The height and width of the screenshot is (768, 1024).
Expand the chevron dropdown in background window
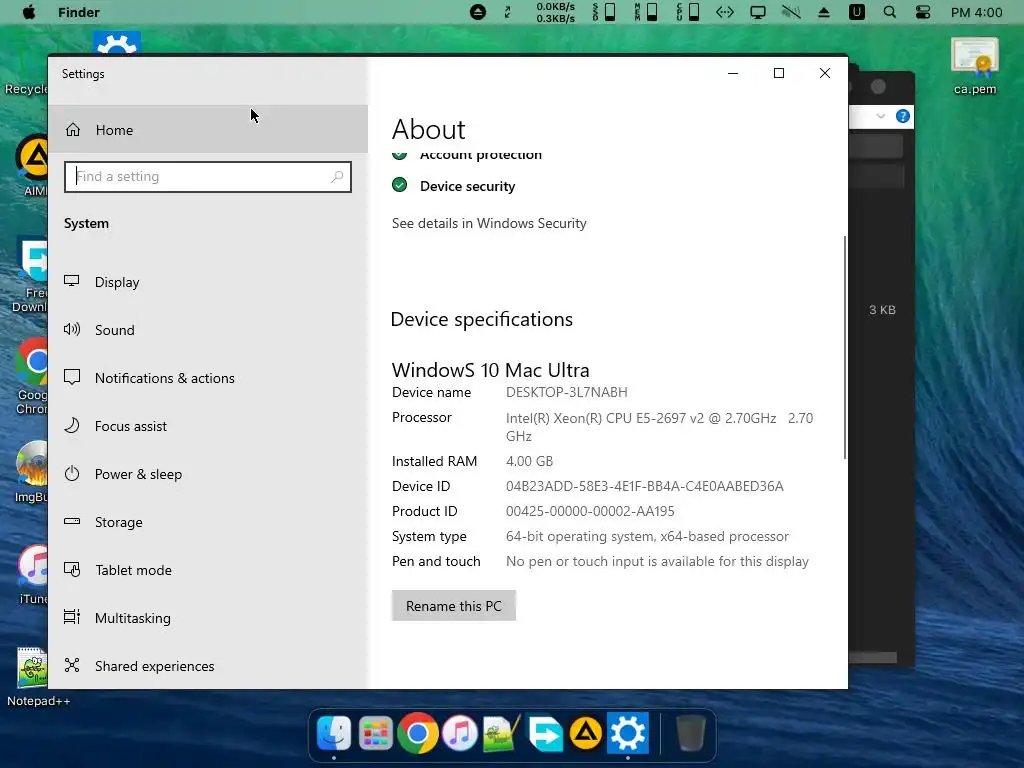pos(880,116)
